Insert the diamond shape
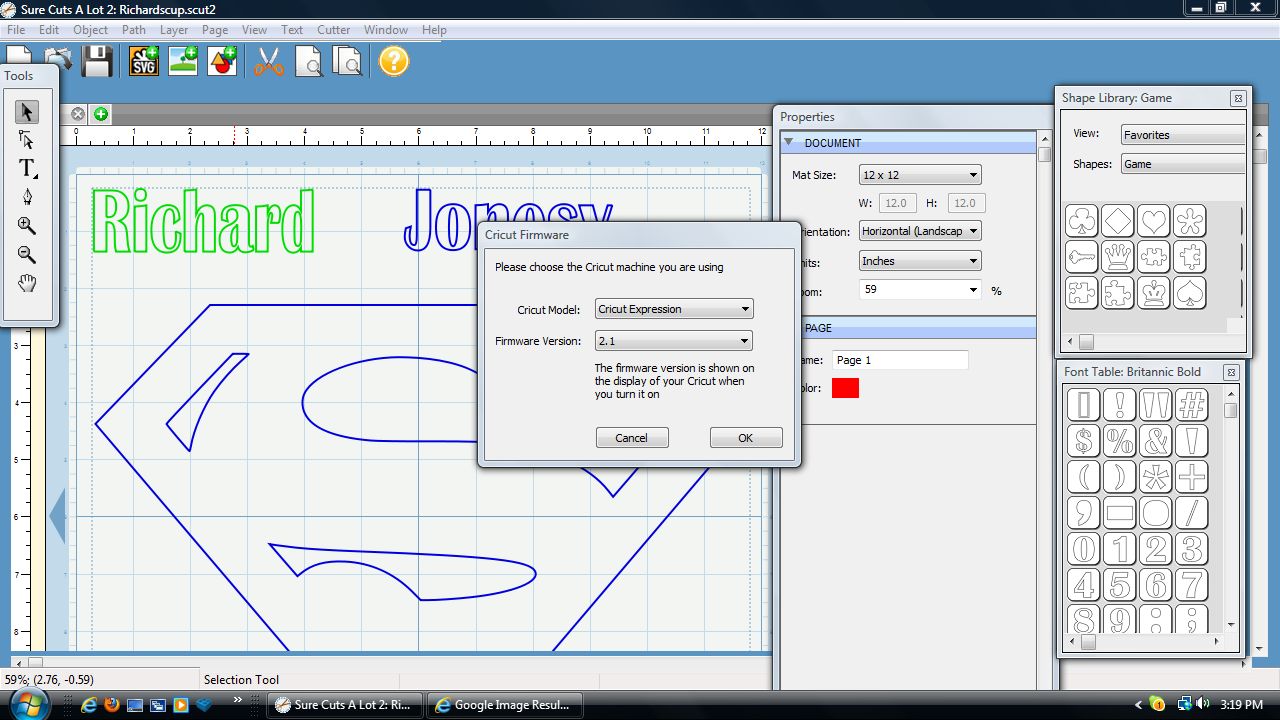Screen dimensions: 1280x720 pos(1118,221)
